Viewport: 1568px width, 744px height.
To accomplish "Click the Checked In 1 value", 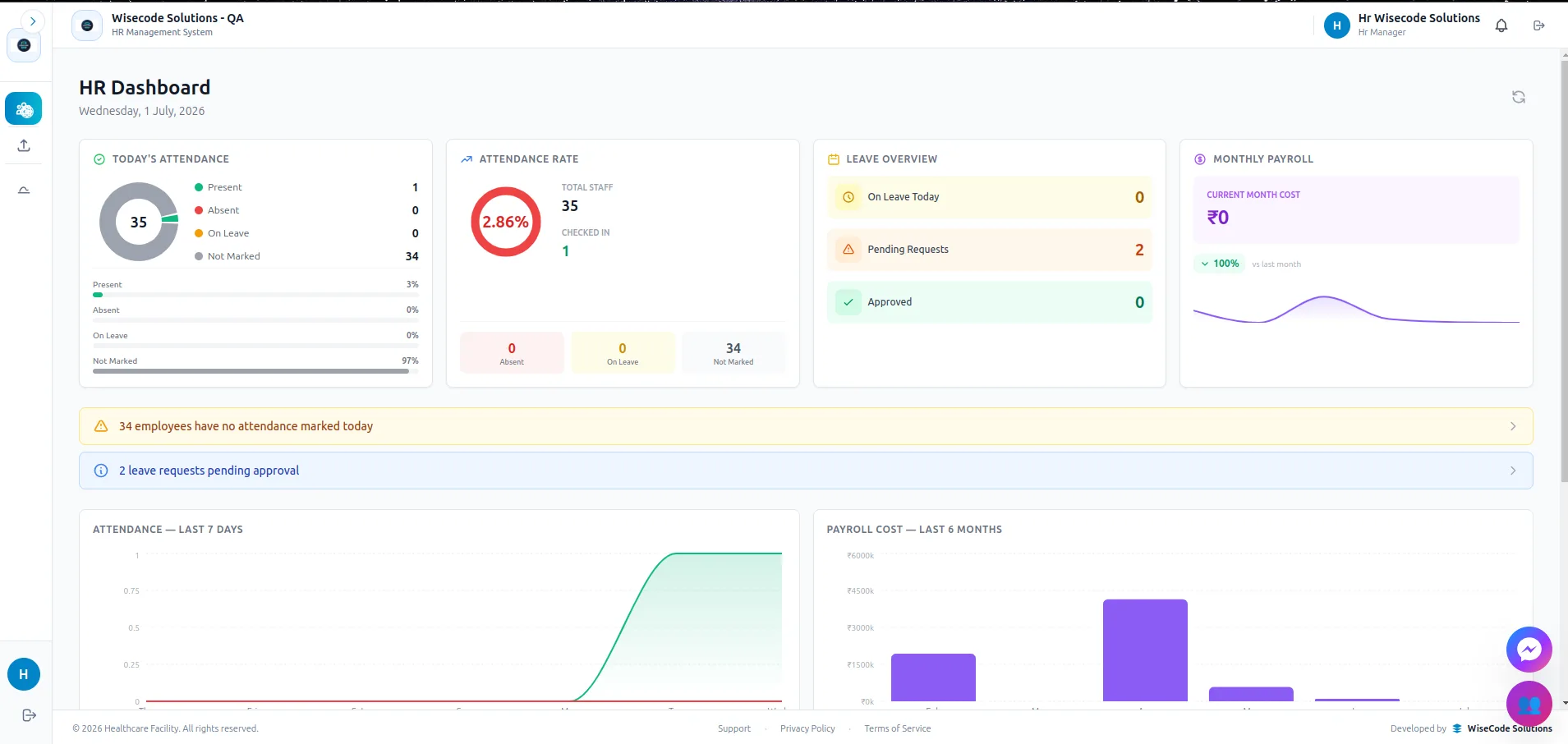I will (566, 251).
